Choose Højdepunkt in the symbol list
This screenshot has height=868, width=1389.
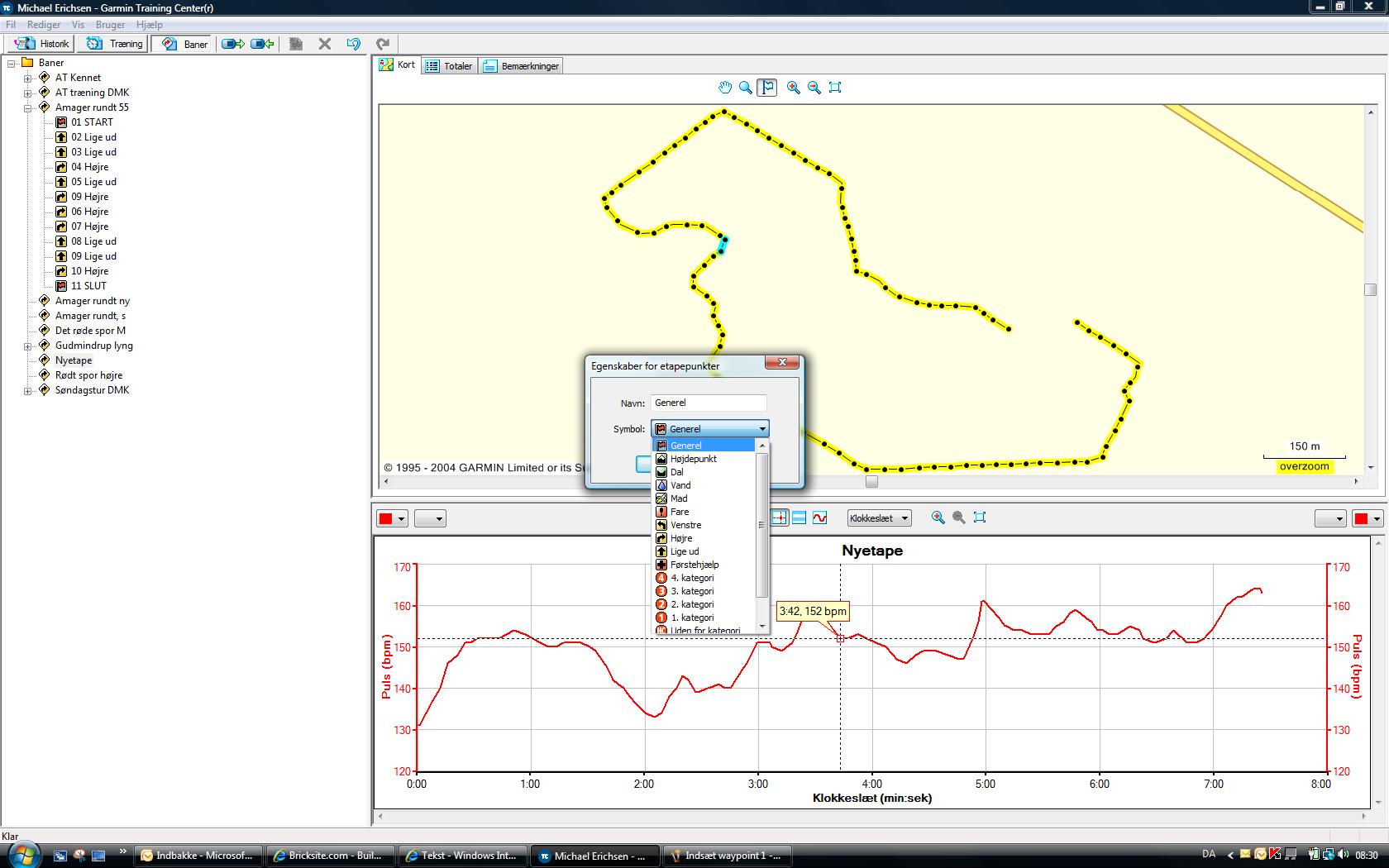pos(693,459)
